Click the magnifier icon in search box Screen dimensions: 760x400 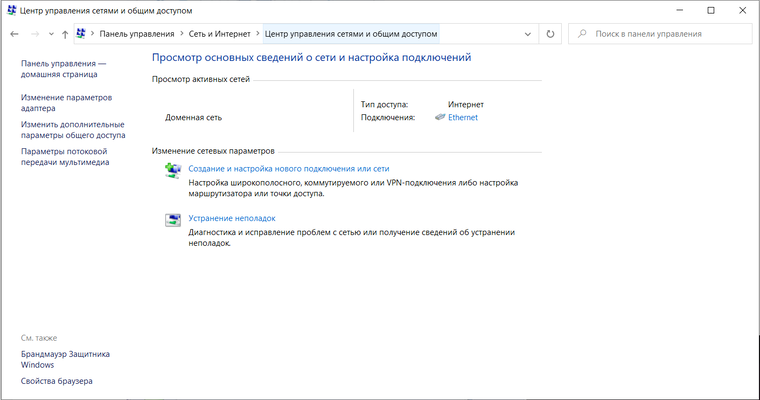click(x=583, y=34)
